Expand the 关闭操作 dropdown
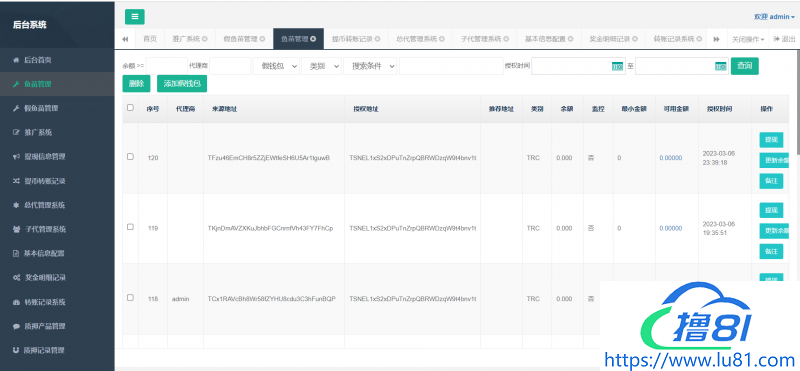 [748, 39]
